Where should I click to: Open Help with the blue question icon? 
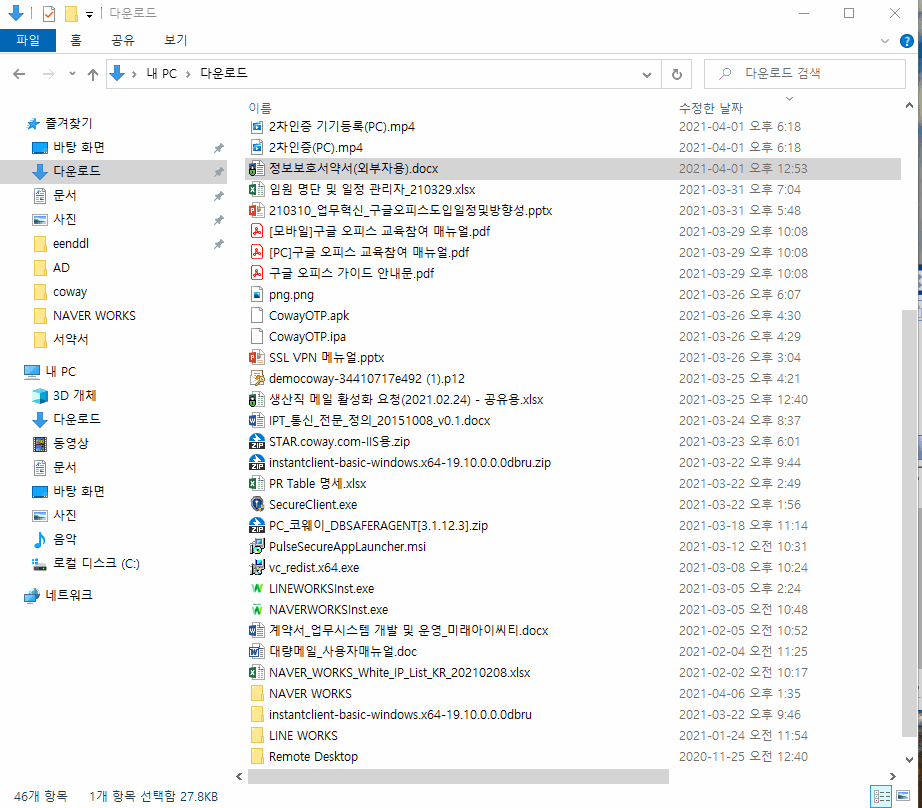click(x=907, y=41)
